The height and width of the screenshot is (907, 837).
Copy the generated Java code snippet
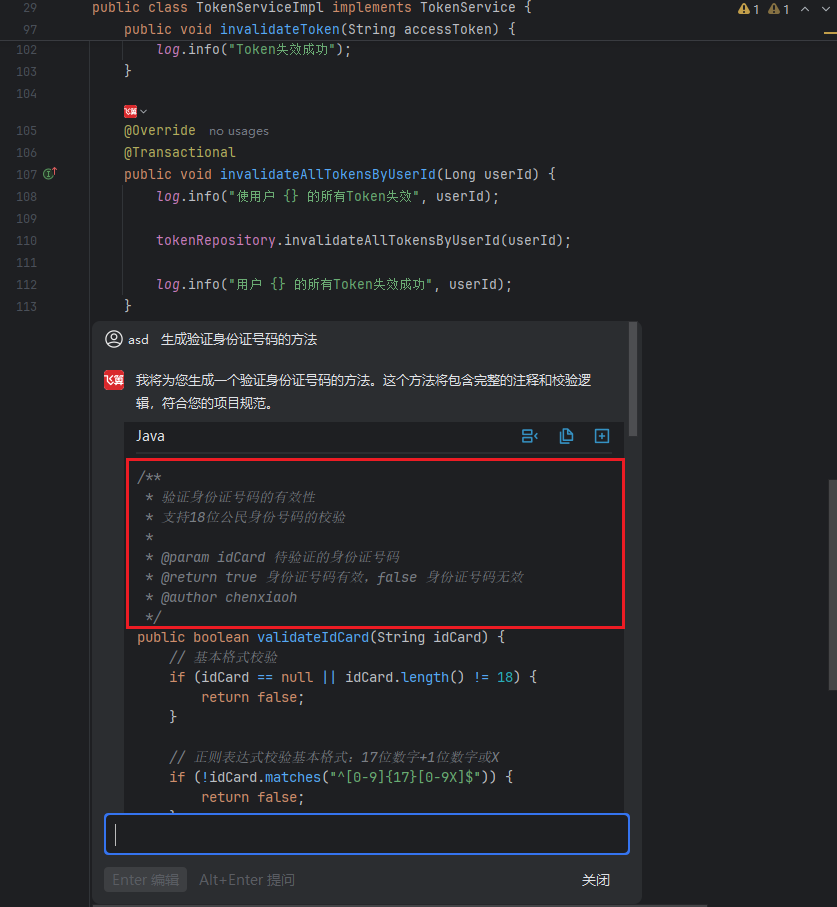[x=566, y=436]
